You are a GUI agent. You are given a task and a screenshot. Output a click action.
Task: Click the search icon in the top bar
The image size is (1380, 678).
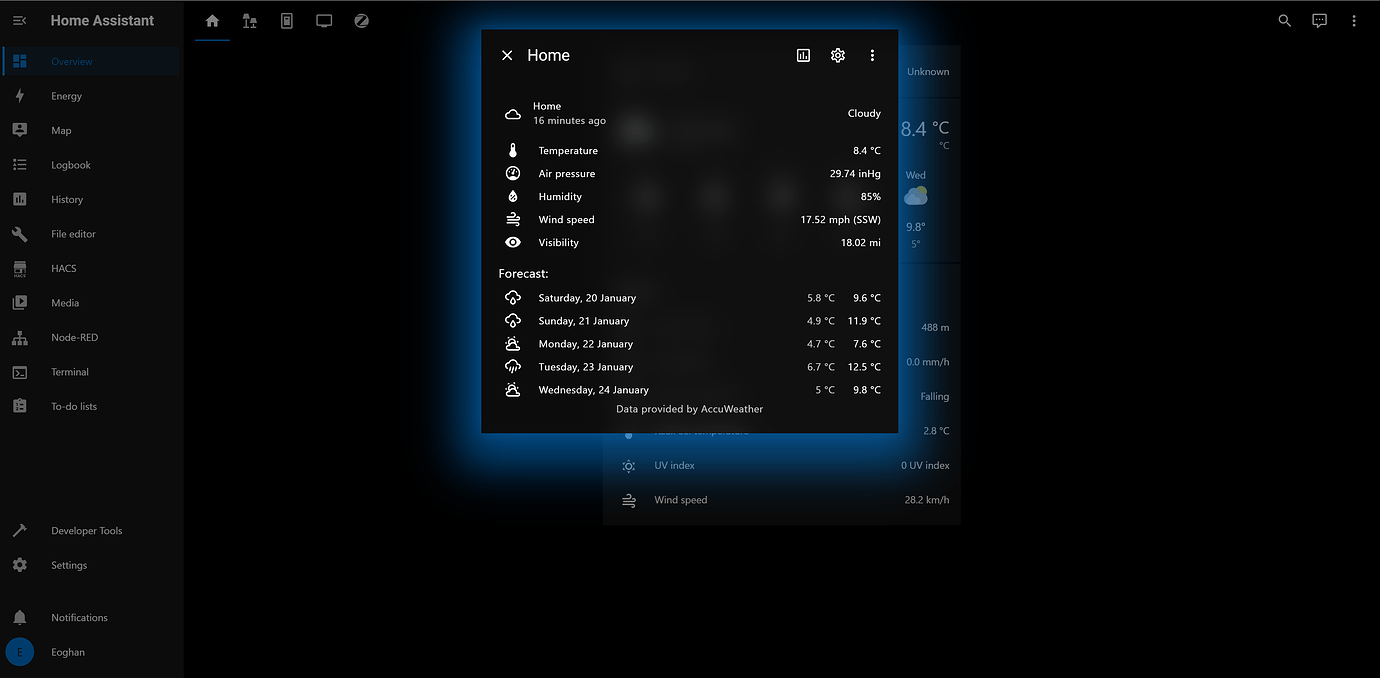pos(1284,20)
